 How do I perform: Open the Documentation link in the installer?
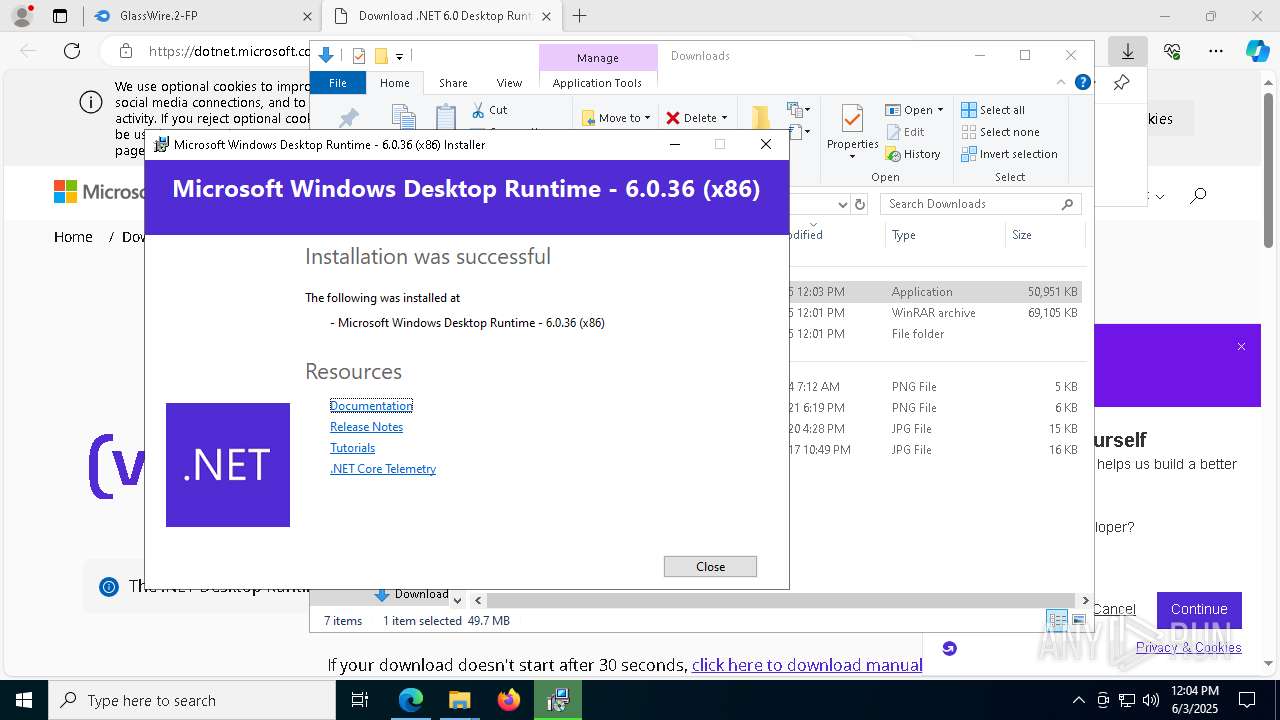[371, 405]
